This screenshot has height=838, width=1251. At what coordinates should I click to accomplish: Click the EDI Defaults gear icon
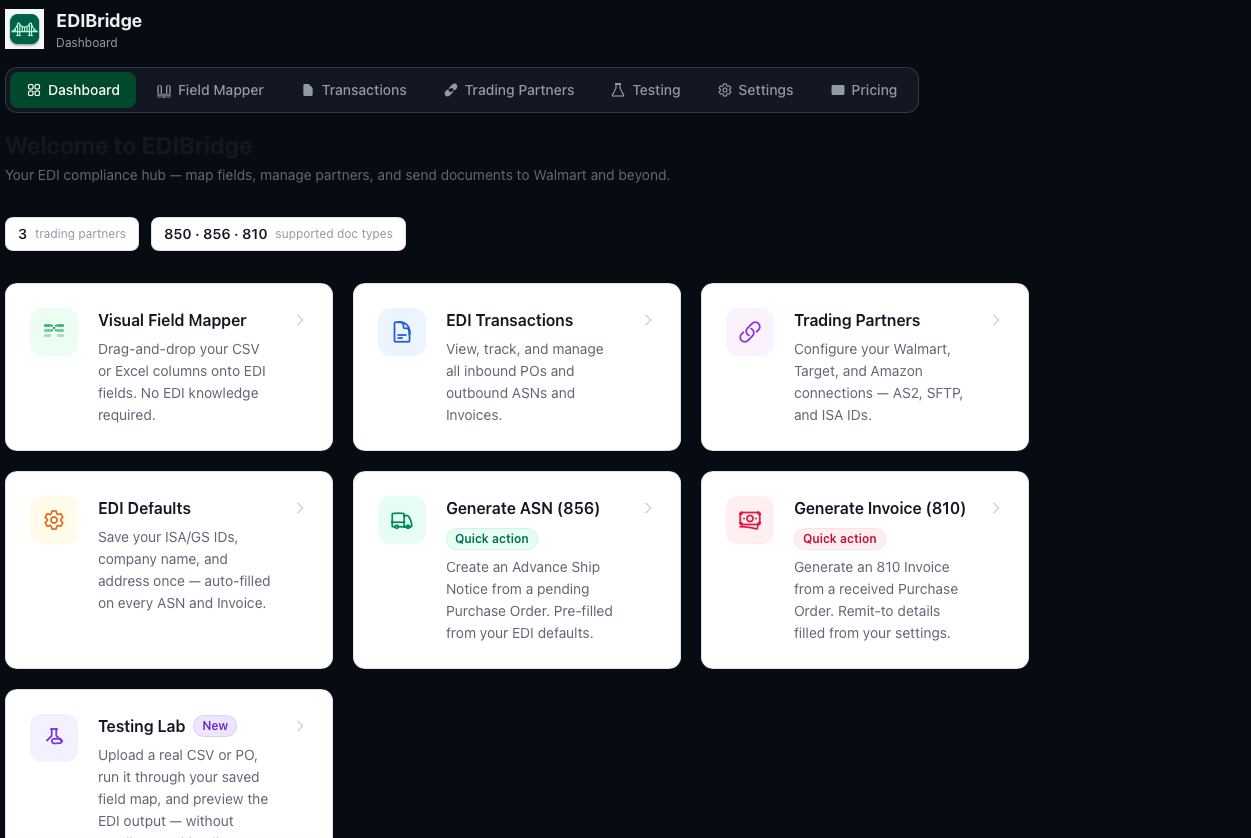(54, 520)
